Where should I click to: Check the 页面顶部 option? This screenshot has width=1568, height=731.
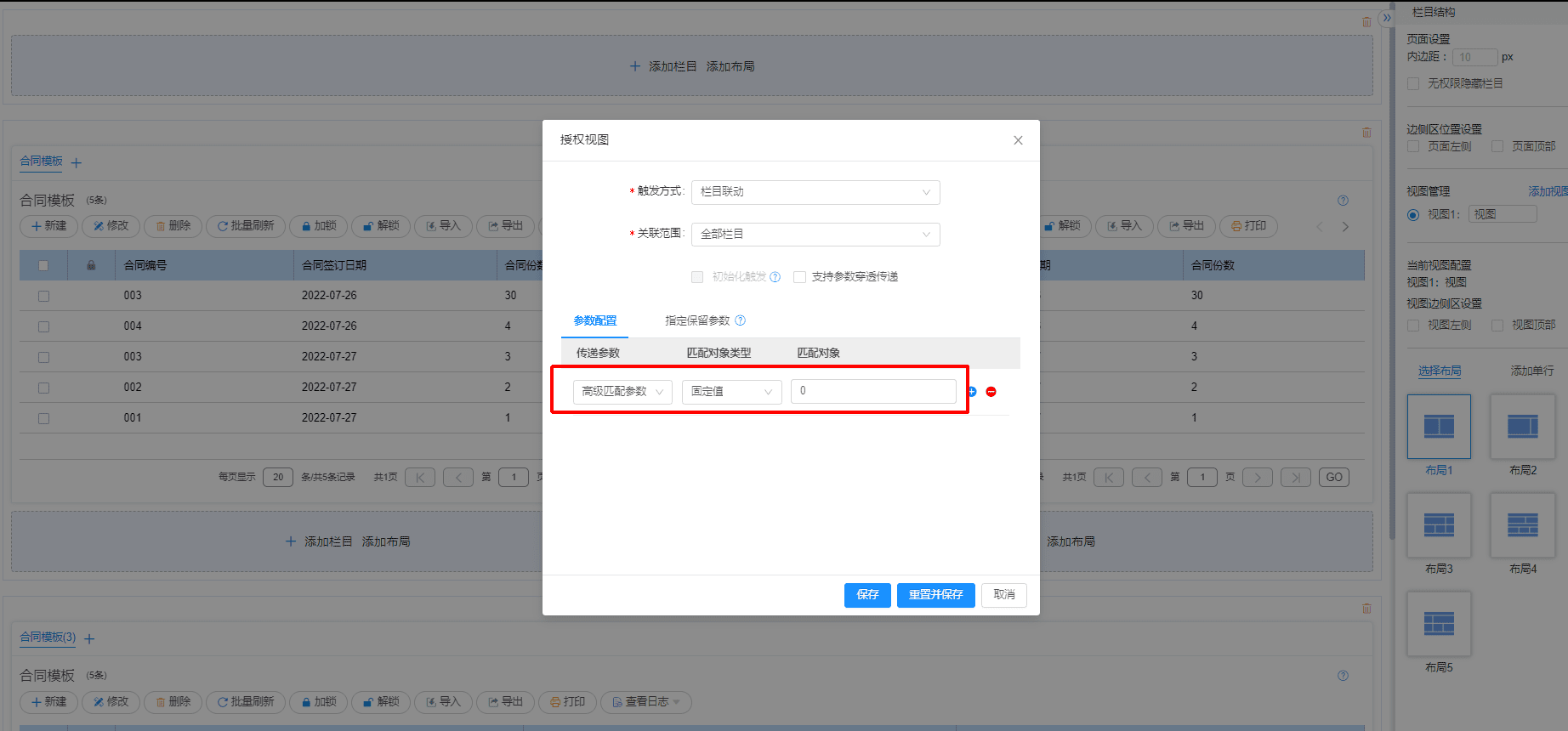click(1497, 146)
